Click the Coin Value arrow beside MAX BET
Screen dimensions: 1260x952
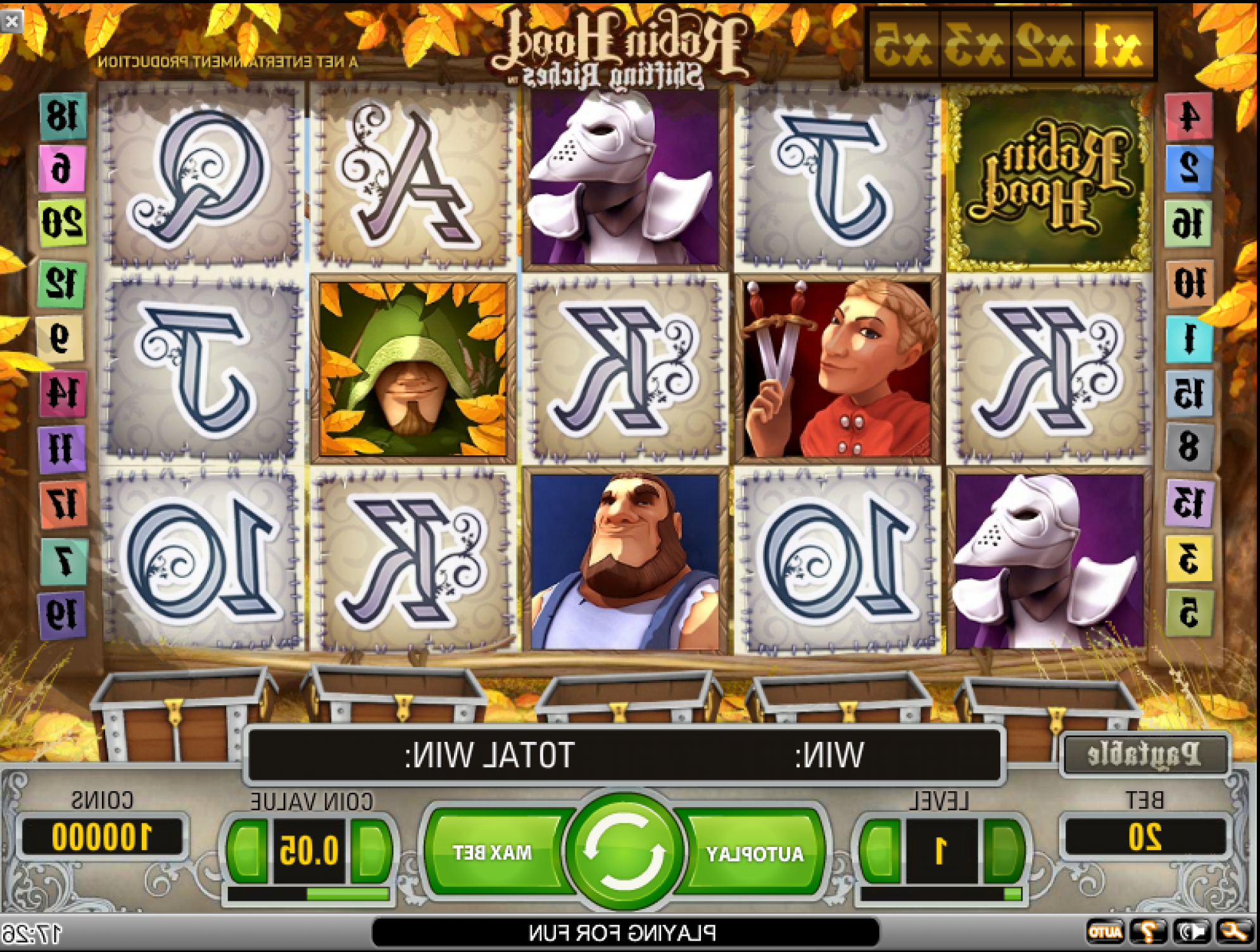point(372,851)
